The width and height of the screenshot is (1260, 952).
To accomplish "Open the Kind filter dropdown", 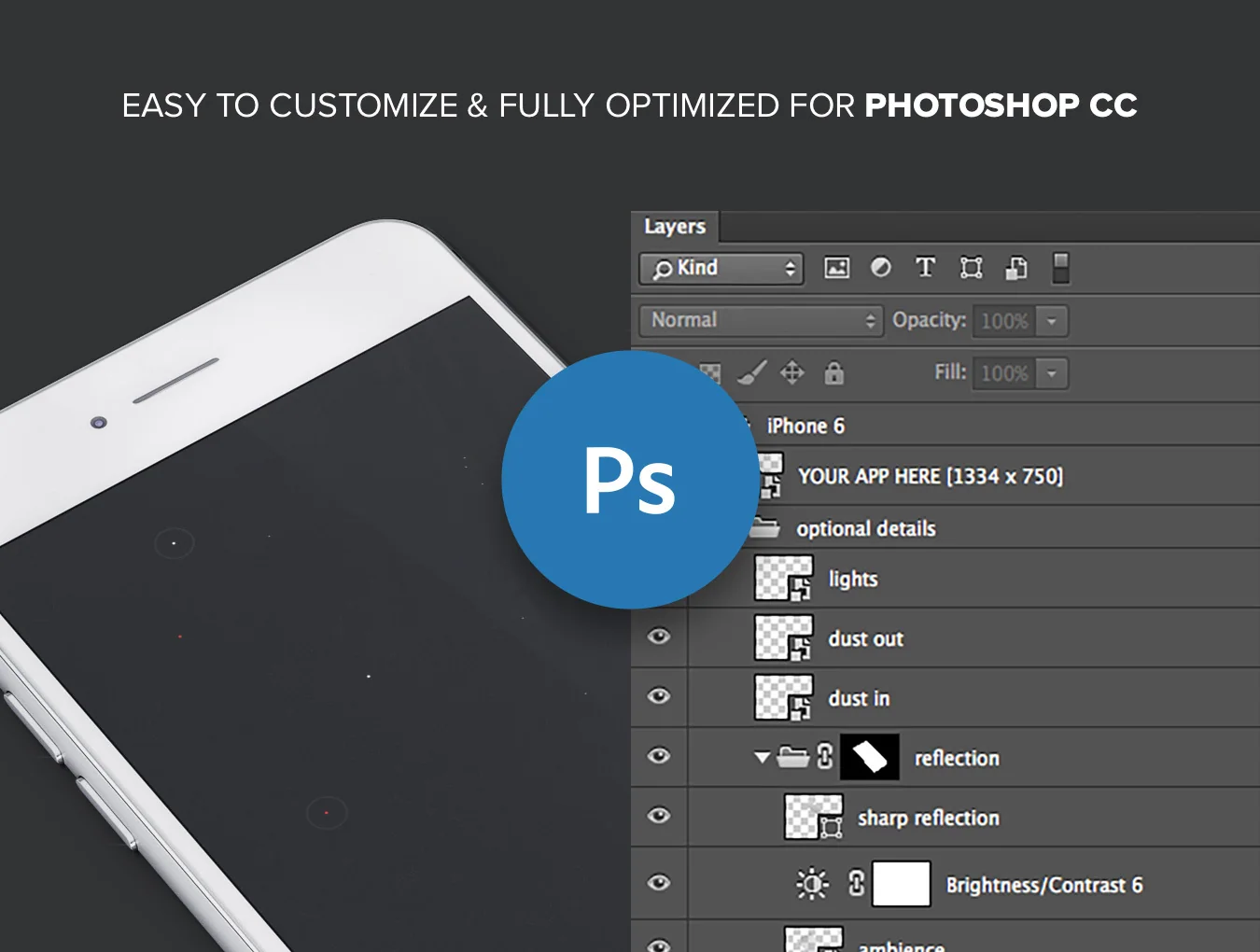I will [721, 269].
